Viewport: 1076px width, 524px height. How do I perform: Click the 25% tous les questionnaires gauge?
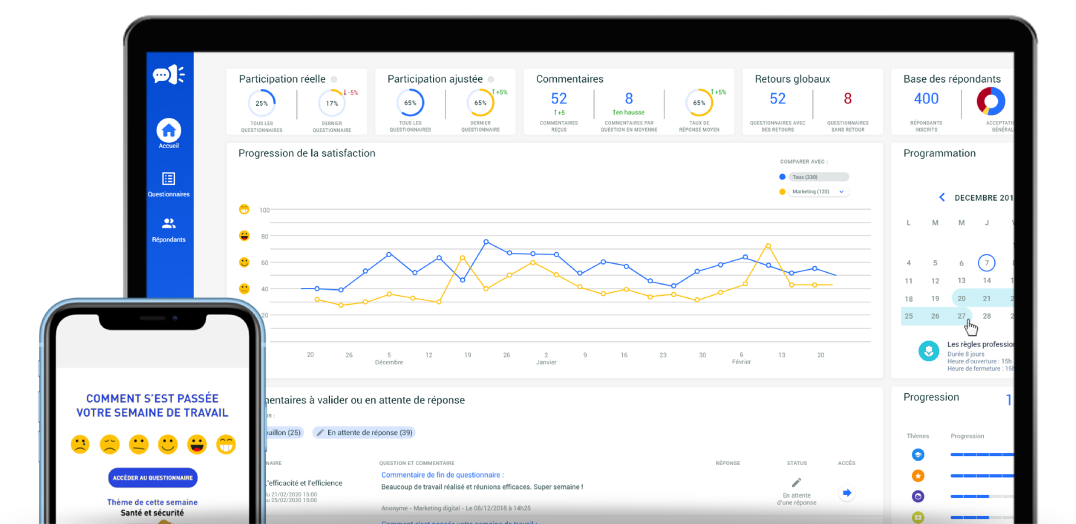(x=261, y=104)
